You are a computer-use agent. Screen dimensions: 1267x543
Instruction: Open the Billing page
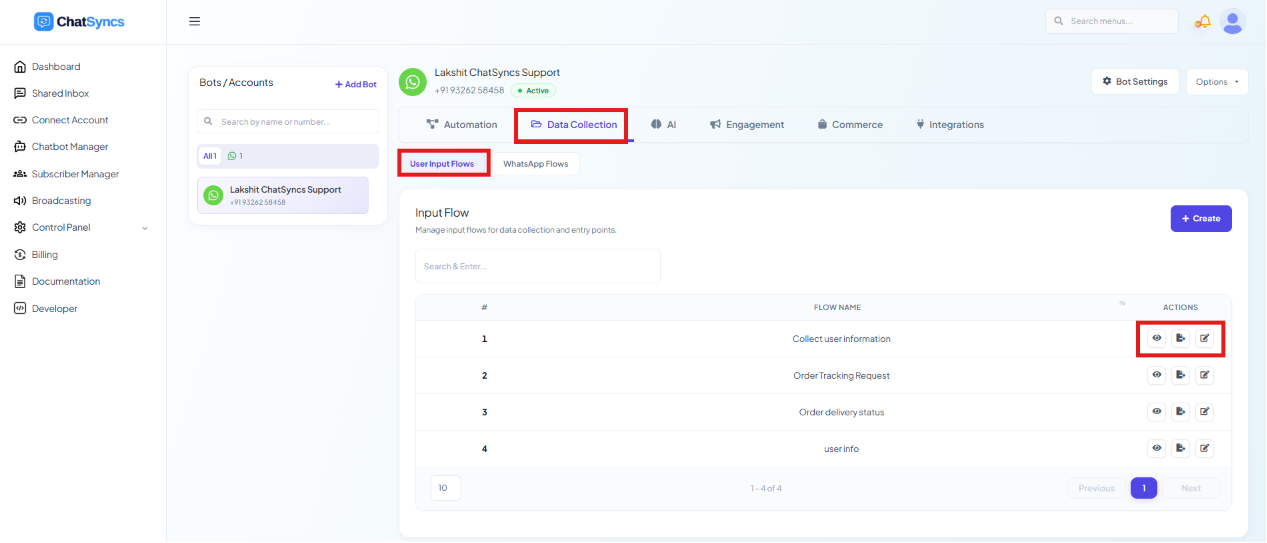click(x=45, y=255)
